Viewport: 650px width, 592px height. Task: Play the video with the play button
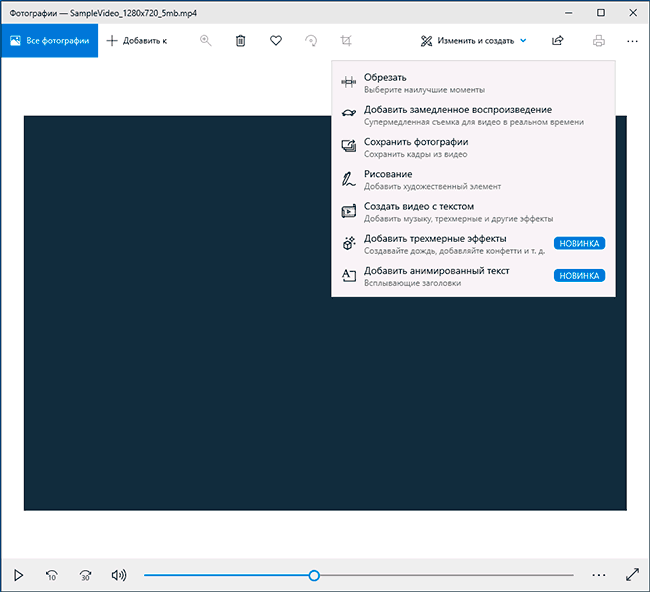[18, 575]
